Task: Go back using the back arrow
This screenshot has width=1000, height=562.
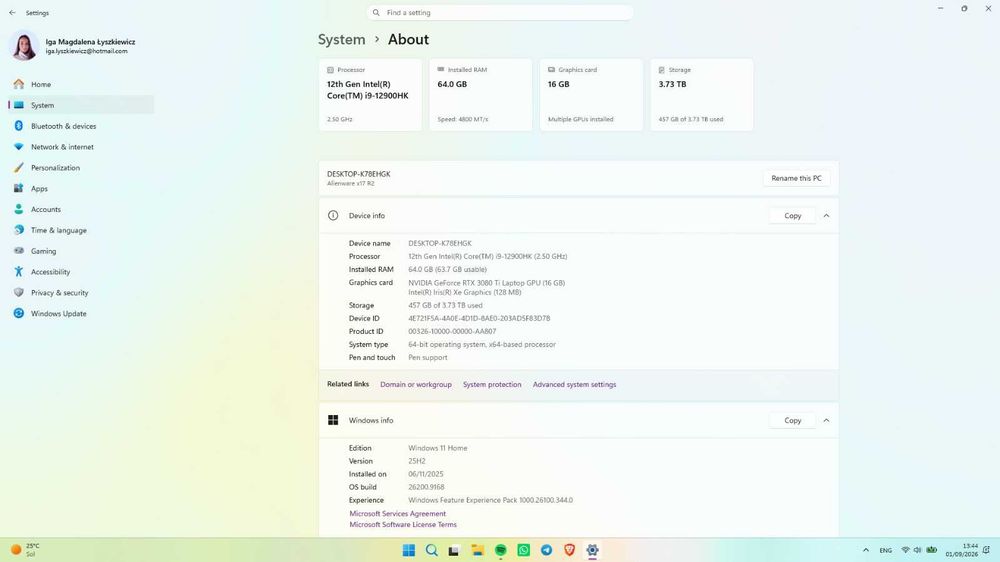Action: pyautogui.click(x=12, y=13)
